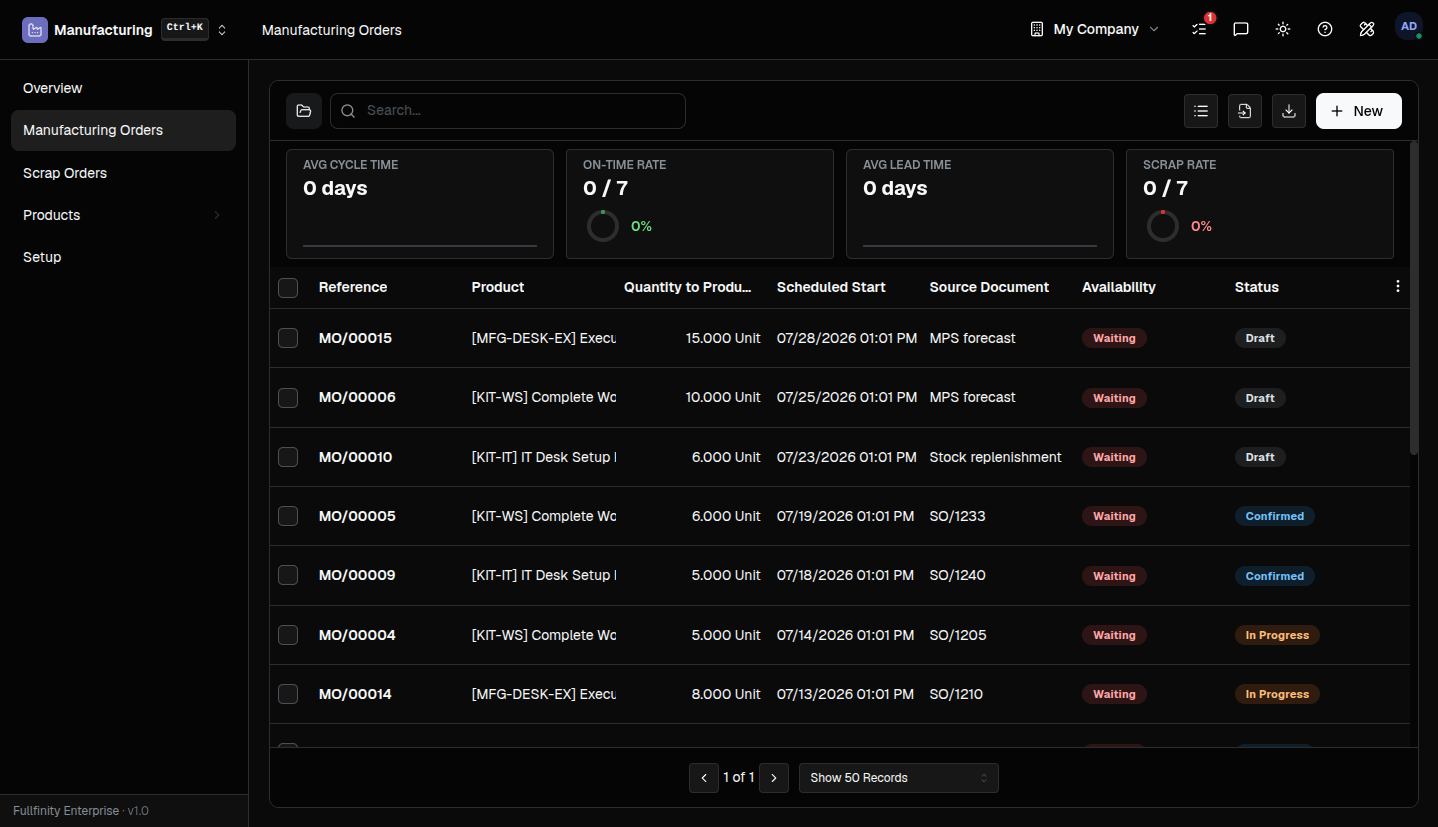Go to the next page arrow
Screen dimensions: 1438x827
(774, 778)
